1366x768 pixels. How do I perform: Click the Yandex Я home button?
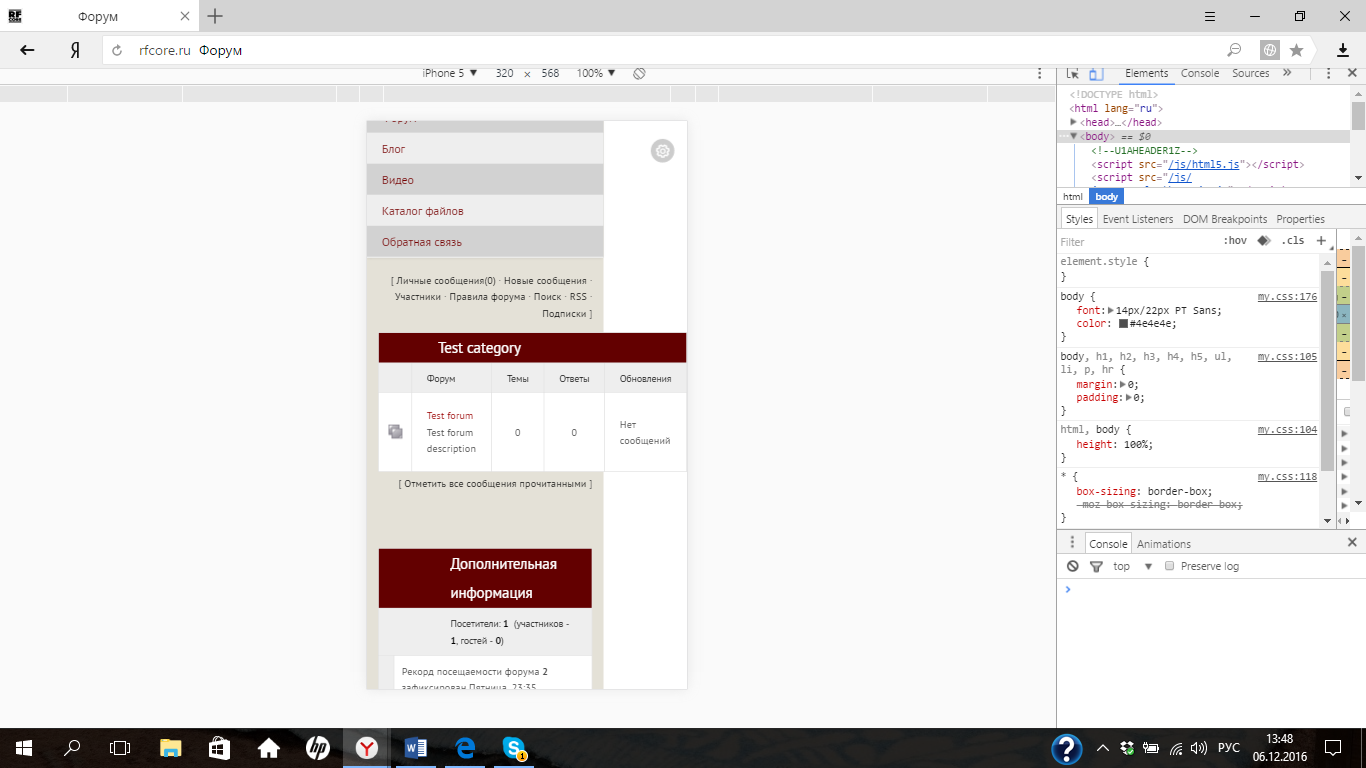74,50
